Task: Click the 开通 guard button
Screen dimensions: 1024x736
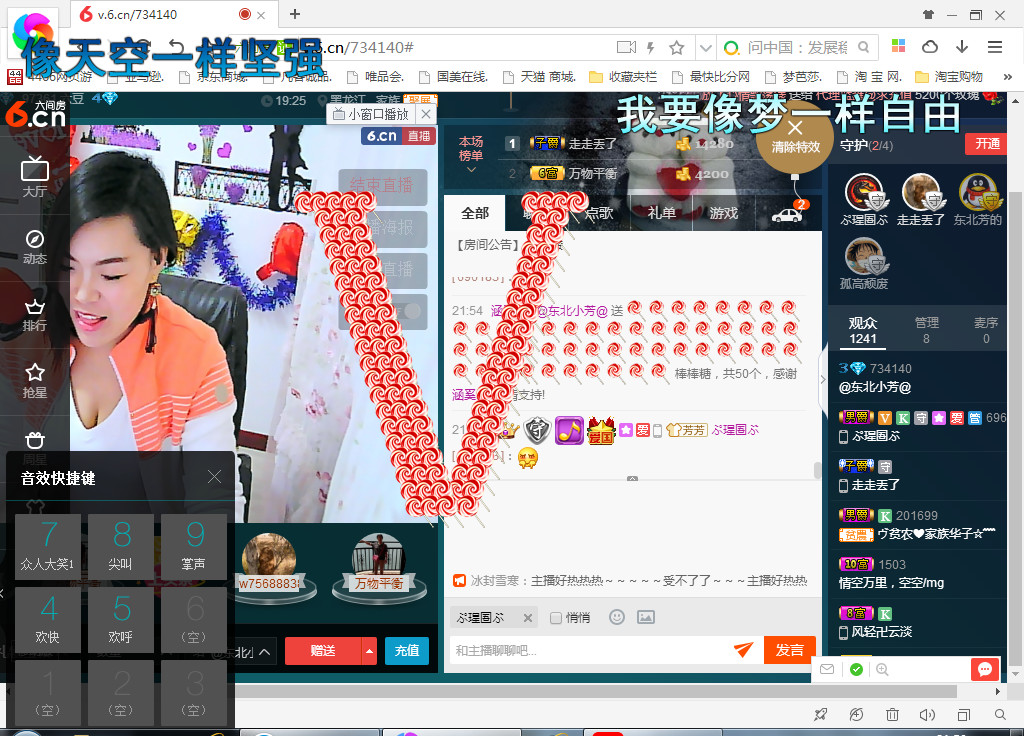Action: [986, 144]
